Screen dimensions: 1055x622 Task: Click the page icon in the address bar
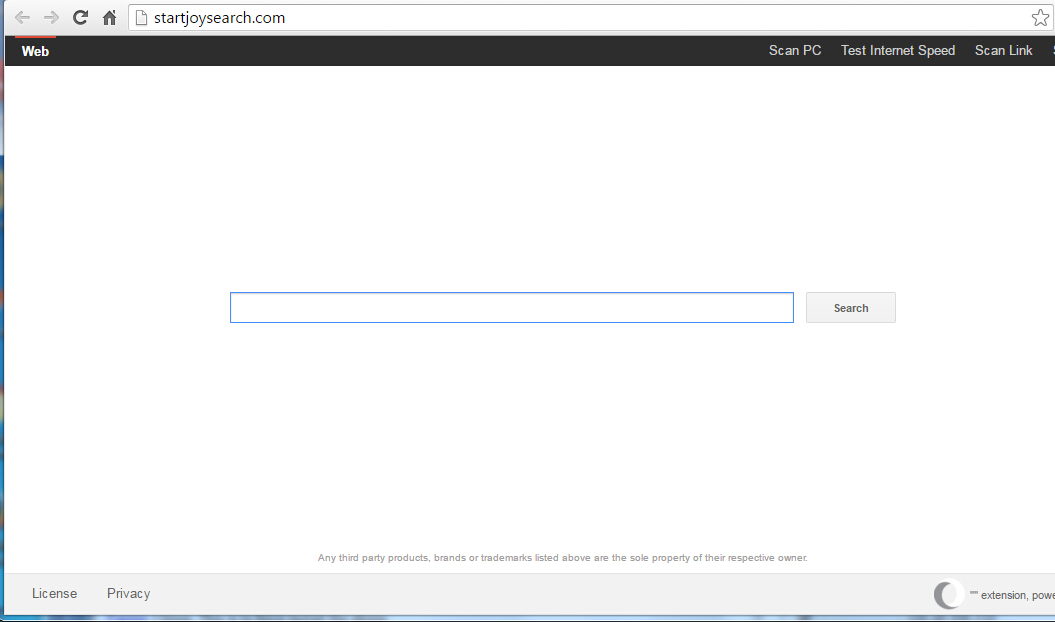tap(141, 18)
